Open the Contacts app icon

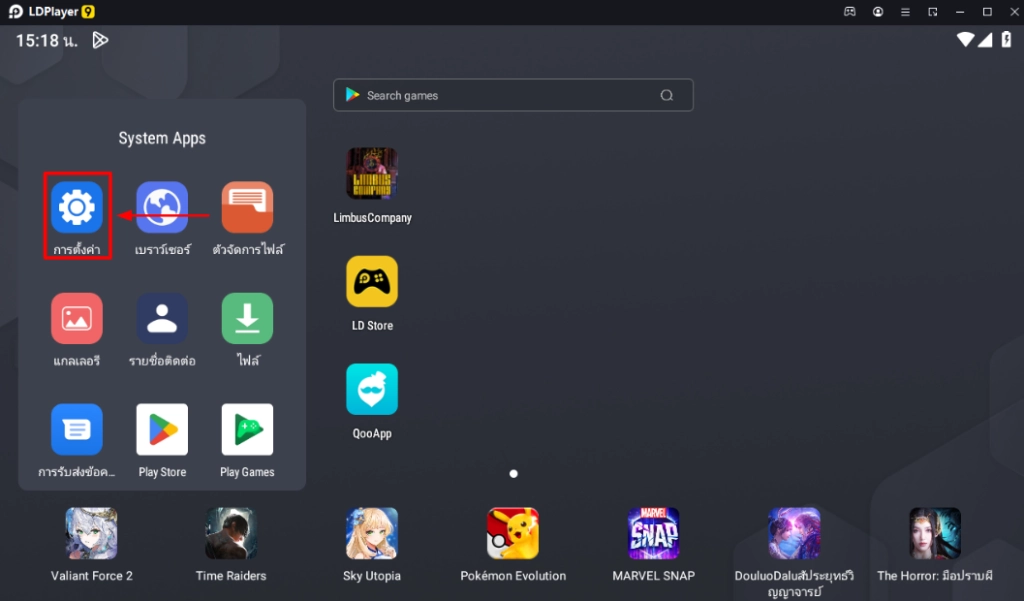(162, 319)
